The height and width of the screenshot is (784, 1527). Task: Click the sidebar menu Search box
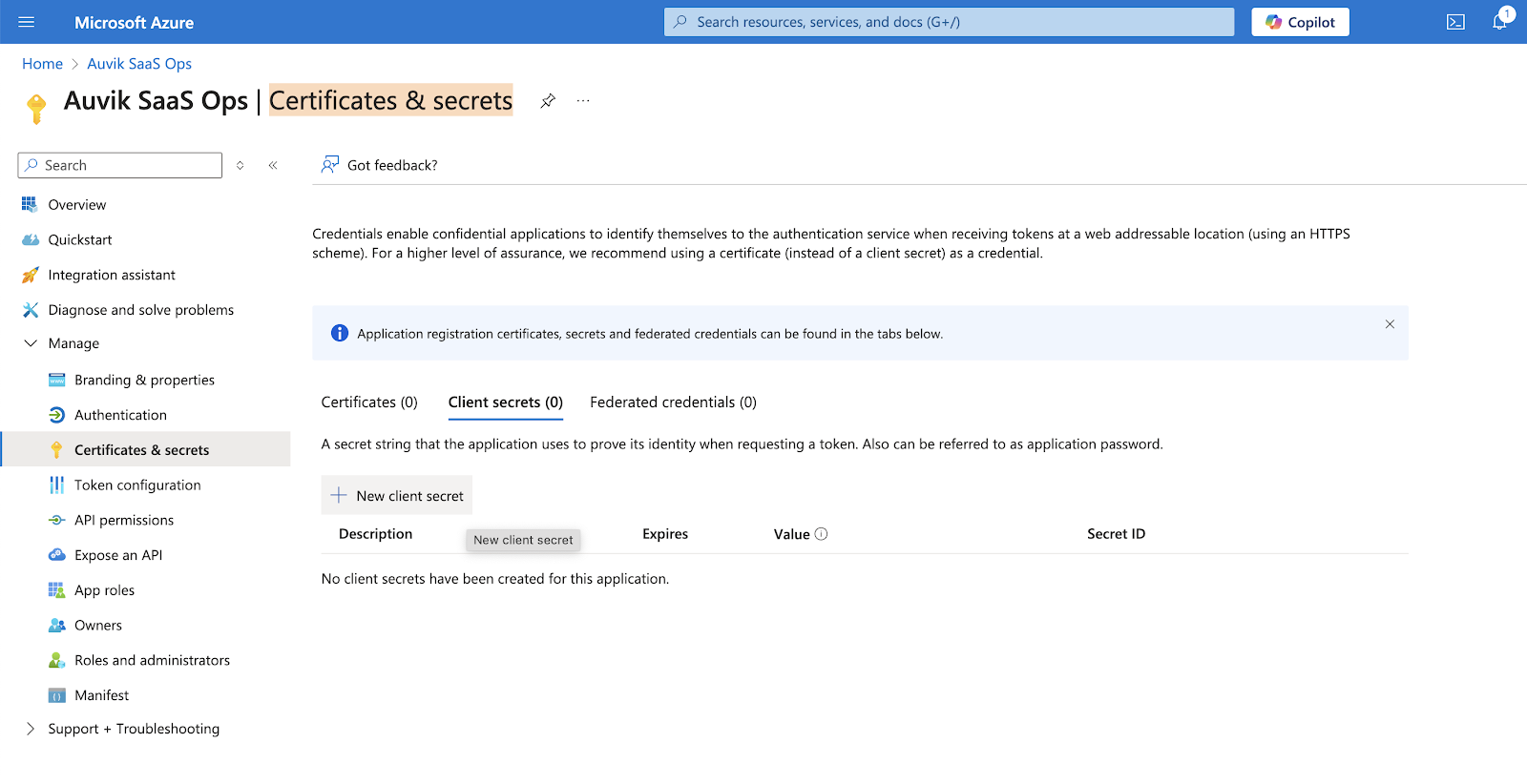[x=120, y=165]
